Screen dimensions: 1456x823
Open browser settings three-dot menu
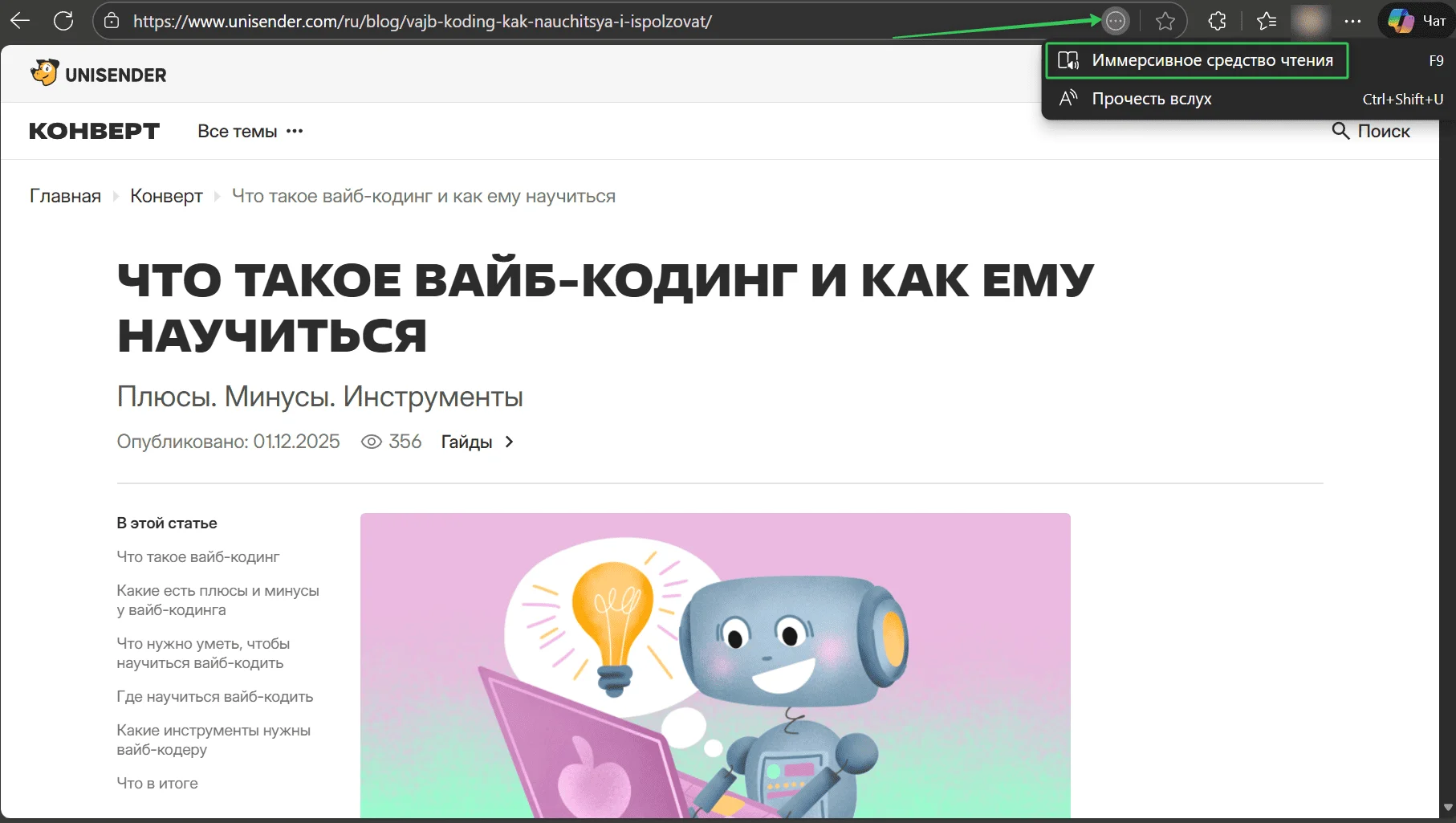click(1352, 21)
